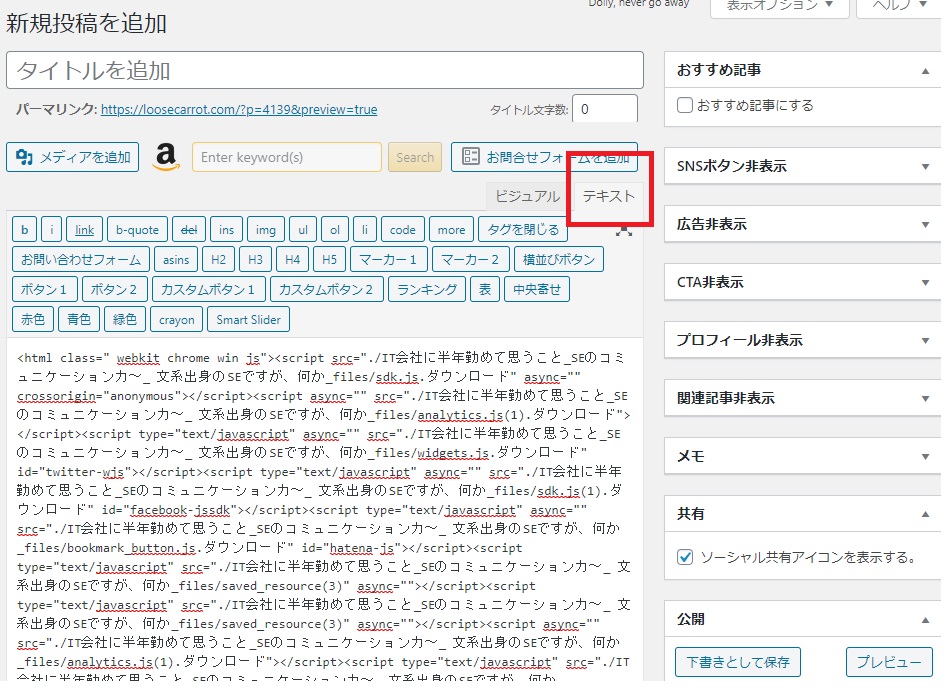This screenshot has height=688, width=944.
Task: Expand the 関連記事非表示 panel
Action: (925, 398)
